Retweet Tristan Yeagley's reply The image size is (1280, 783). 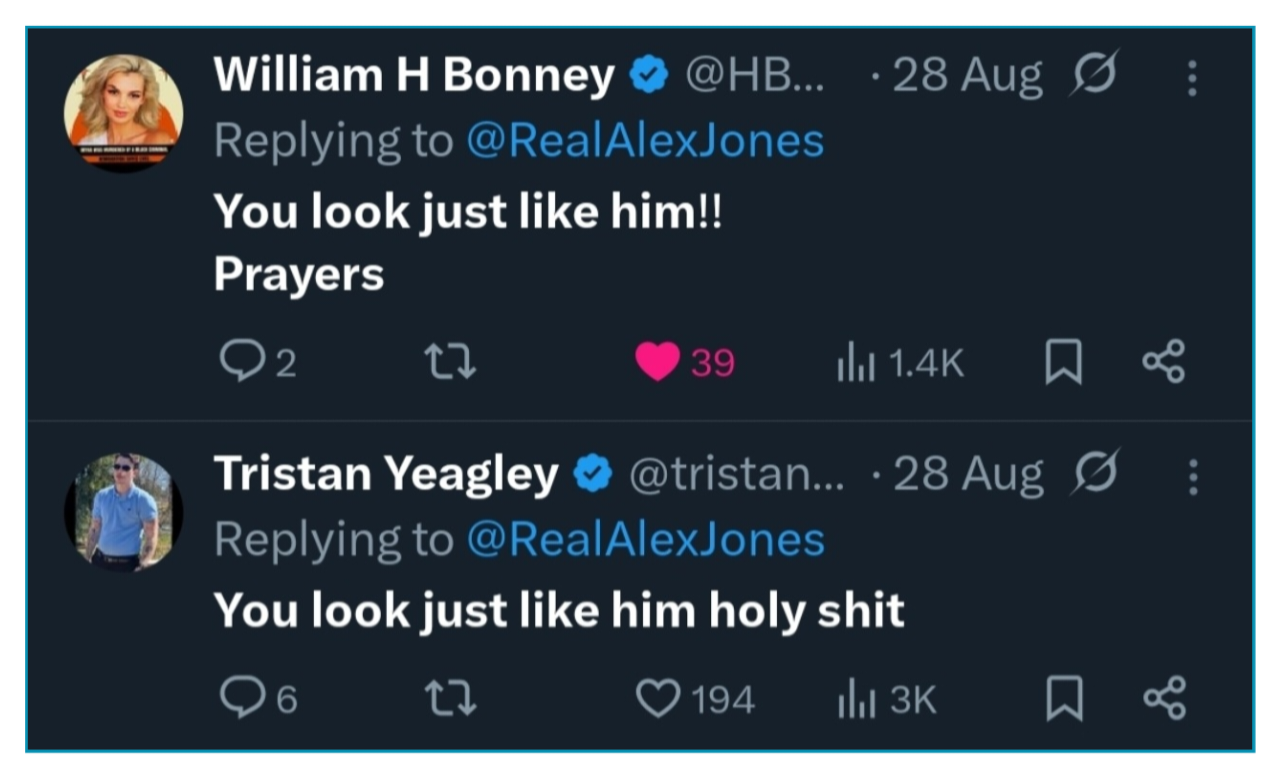click(451, 698)
